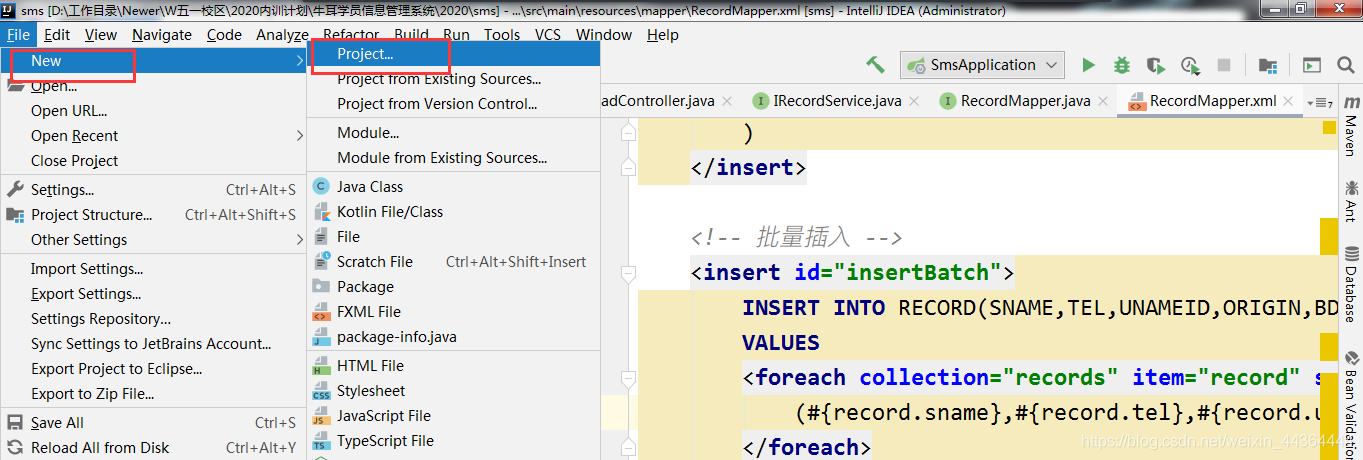Open the SmsApplication run configuration dropdown

point(982,65)
